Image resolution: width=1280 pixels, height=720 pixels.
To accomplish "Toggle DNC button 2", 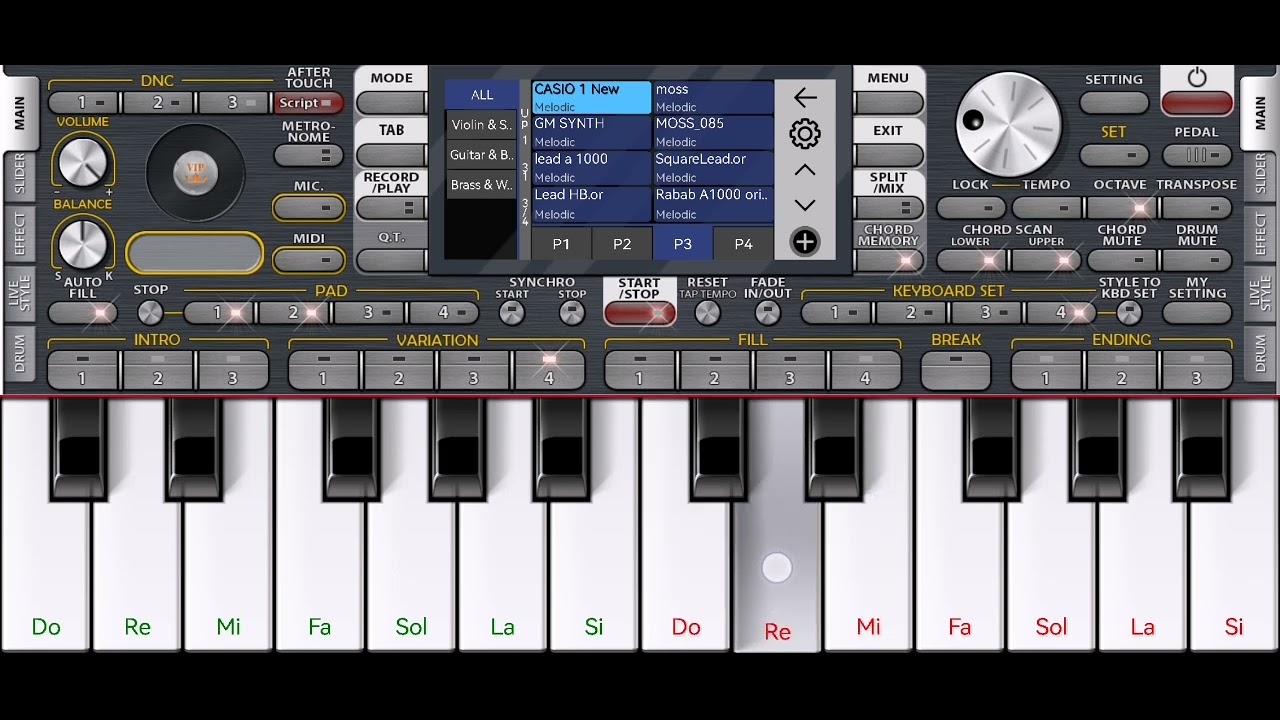I will click(158, 102).
